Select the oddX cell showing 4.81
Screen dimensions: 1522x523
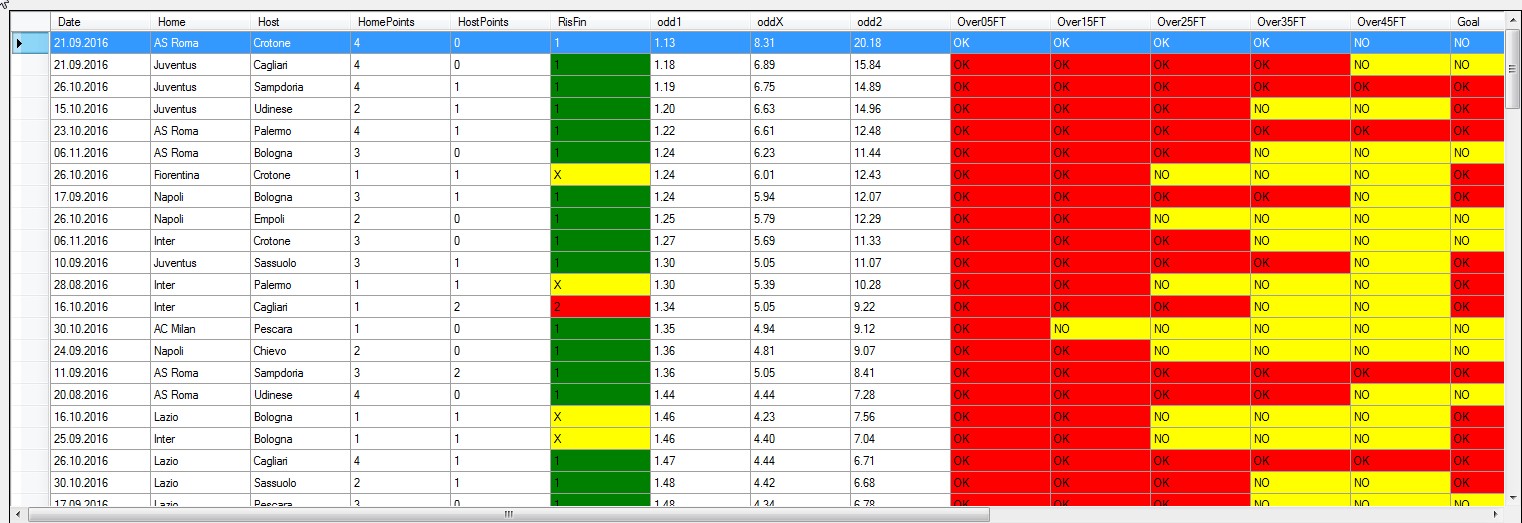tap(800, 351)
